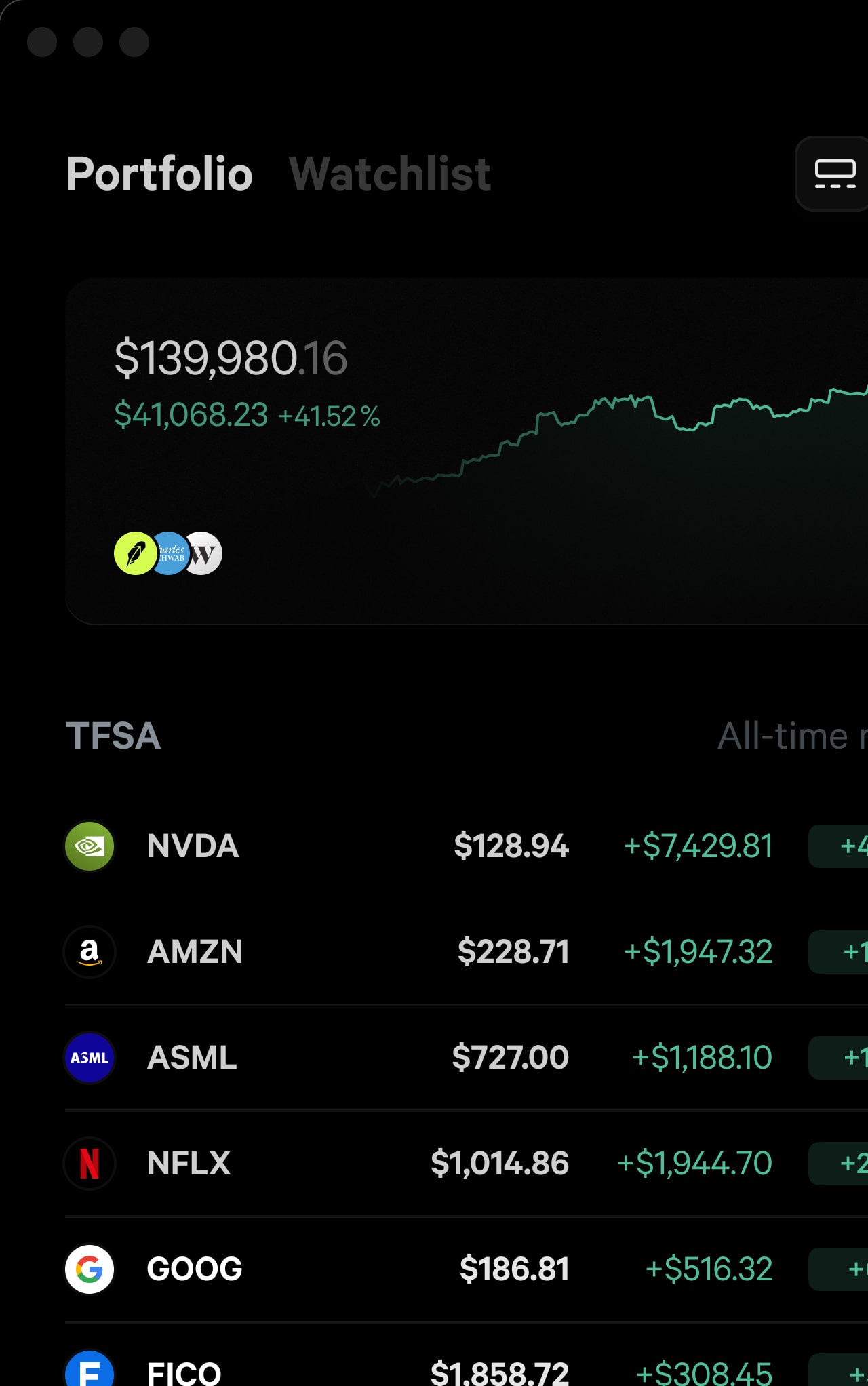Screen dimensions: 868x1386
Task: Click the blue ASML logo icon
Action: click(90, 1057)
